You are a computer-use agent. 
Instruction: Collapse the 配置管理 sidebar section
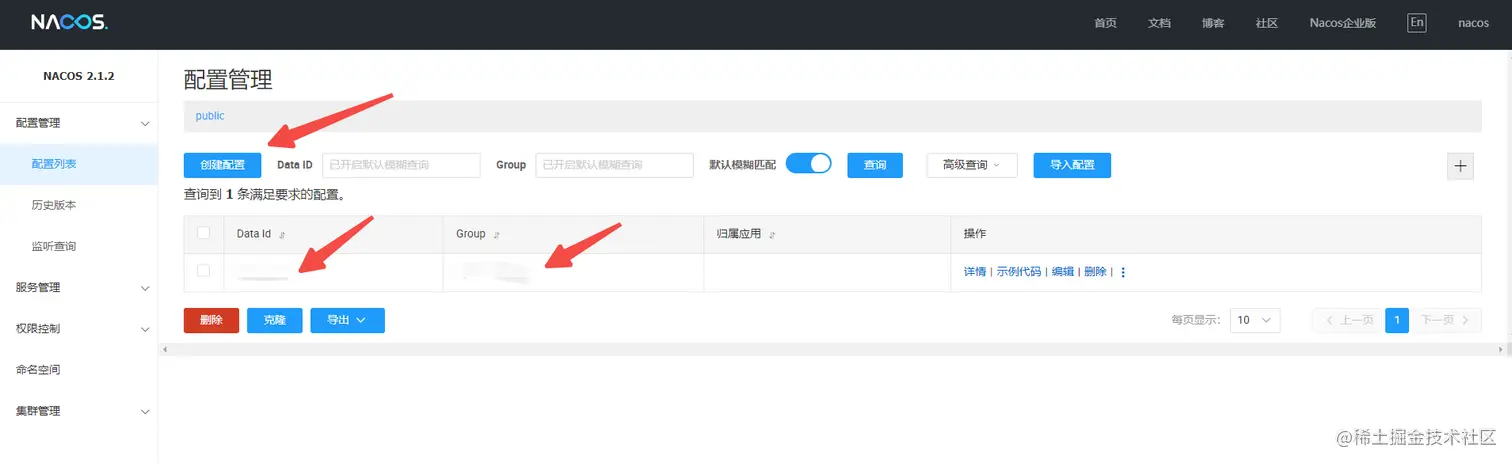pyautogui.click(x=79, y=123)
